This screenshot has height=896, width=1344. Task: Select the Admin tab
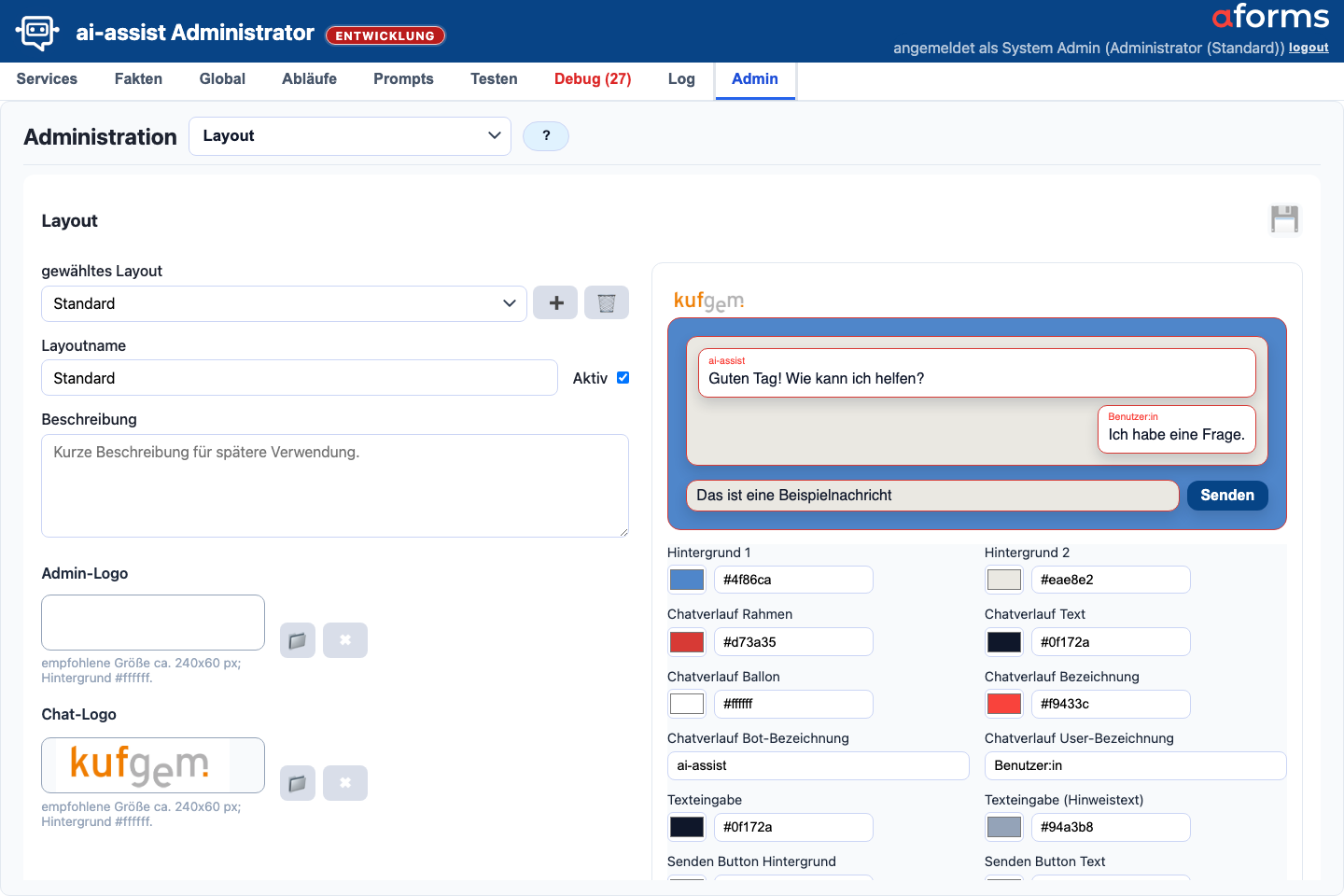[x=755, y=79]
